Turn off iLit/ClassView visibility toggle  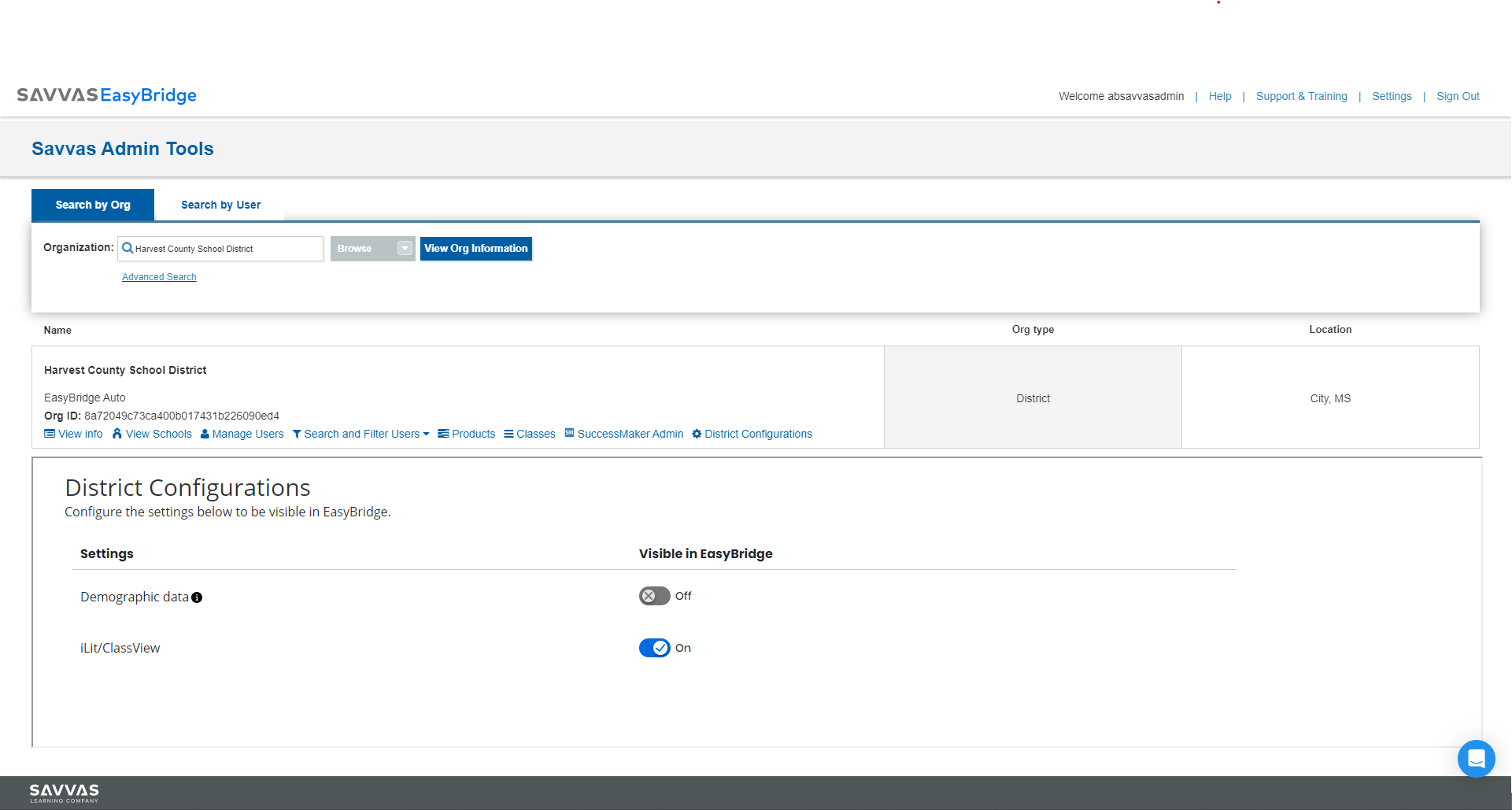point(654,648)
